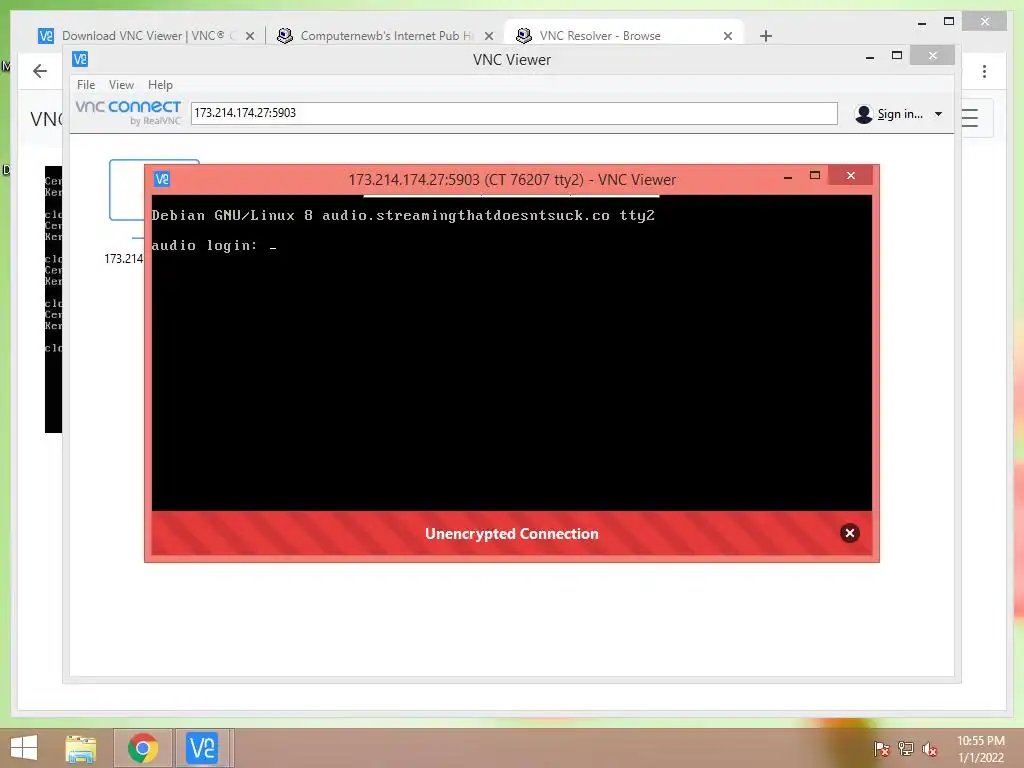The height and width of the screenshot is (768, 1024).
Task: Click the Action Center flag tray icon
Action: pyautogui.click(x=882, y=749)
